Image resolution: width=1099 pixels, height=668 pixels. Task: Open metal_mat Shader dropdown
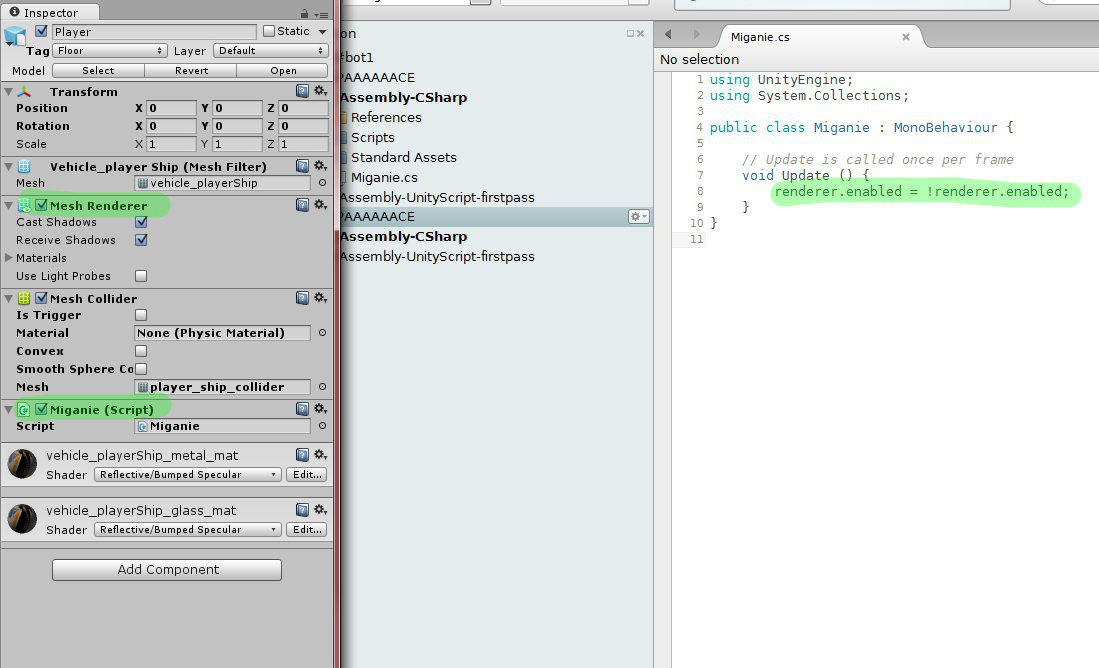pyautogui.click(x=188, y=475)
